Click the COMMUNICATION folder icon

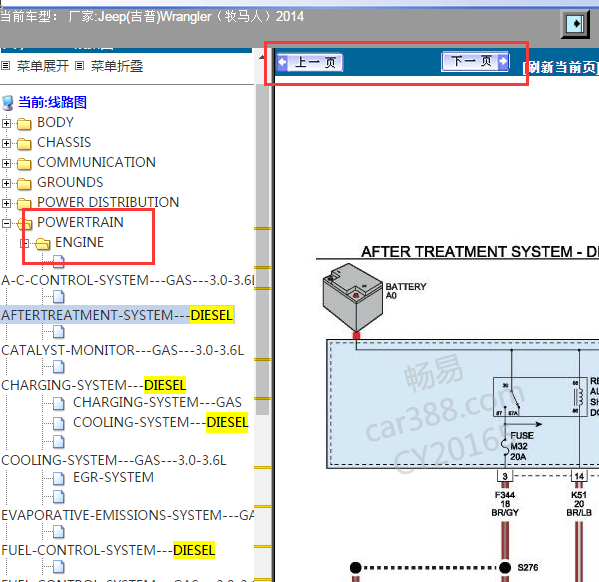(24, 164)
